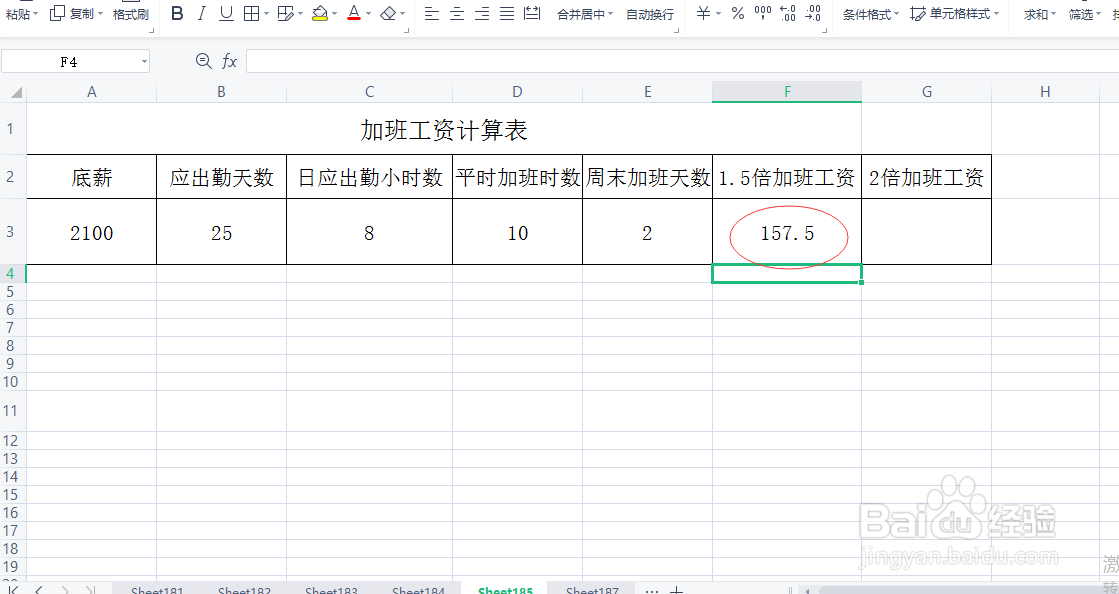Open the font color dropdown arrow
The image size is (1119, 594).
368,14
